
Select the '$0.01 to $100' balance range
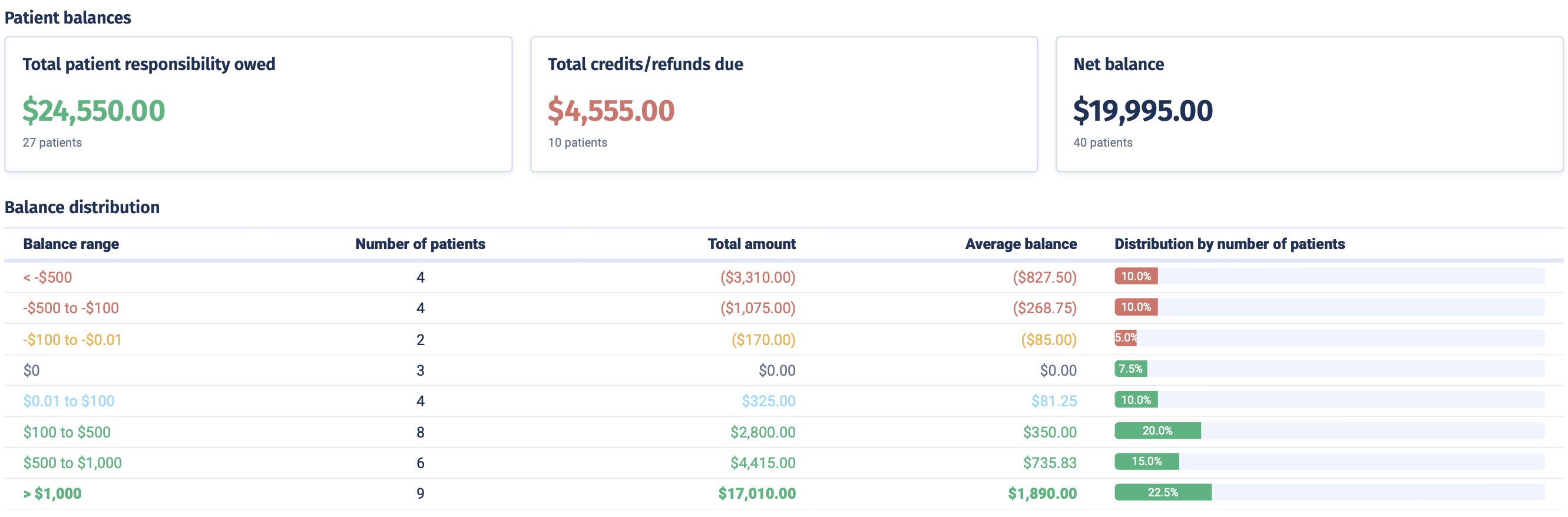point(69,401)
